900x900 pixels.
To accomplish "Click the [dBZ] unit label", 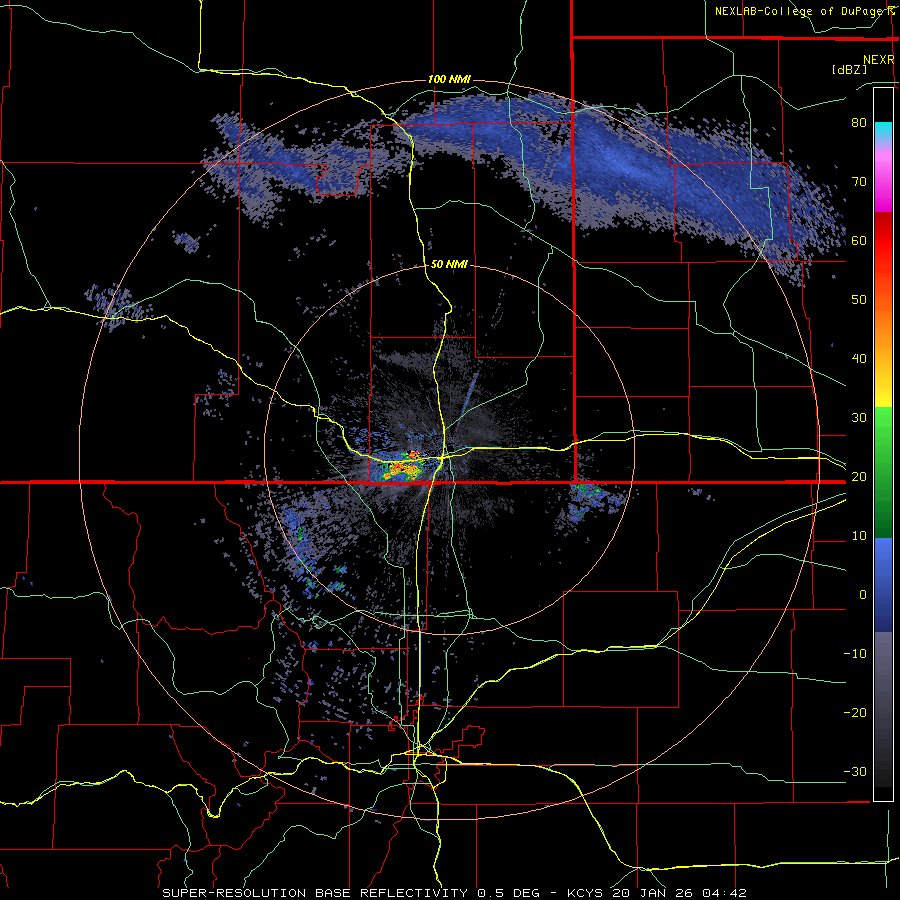I will [x=849, y=69].
